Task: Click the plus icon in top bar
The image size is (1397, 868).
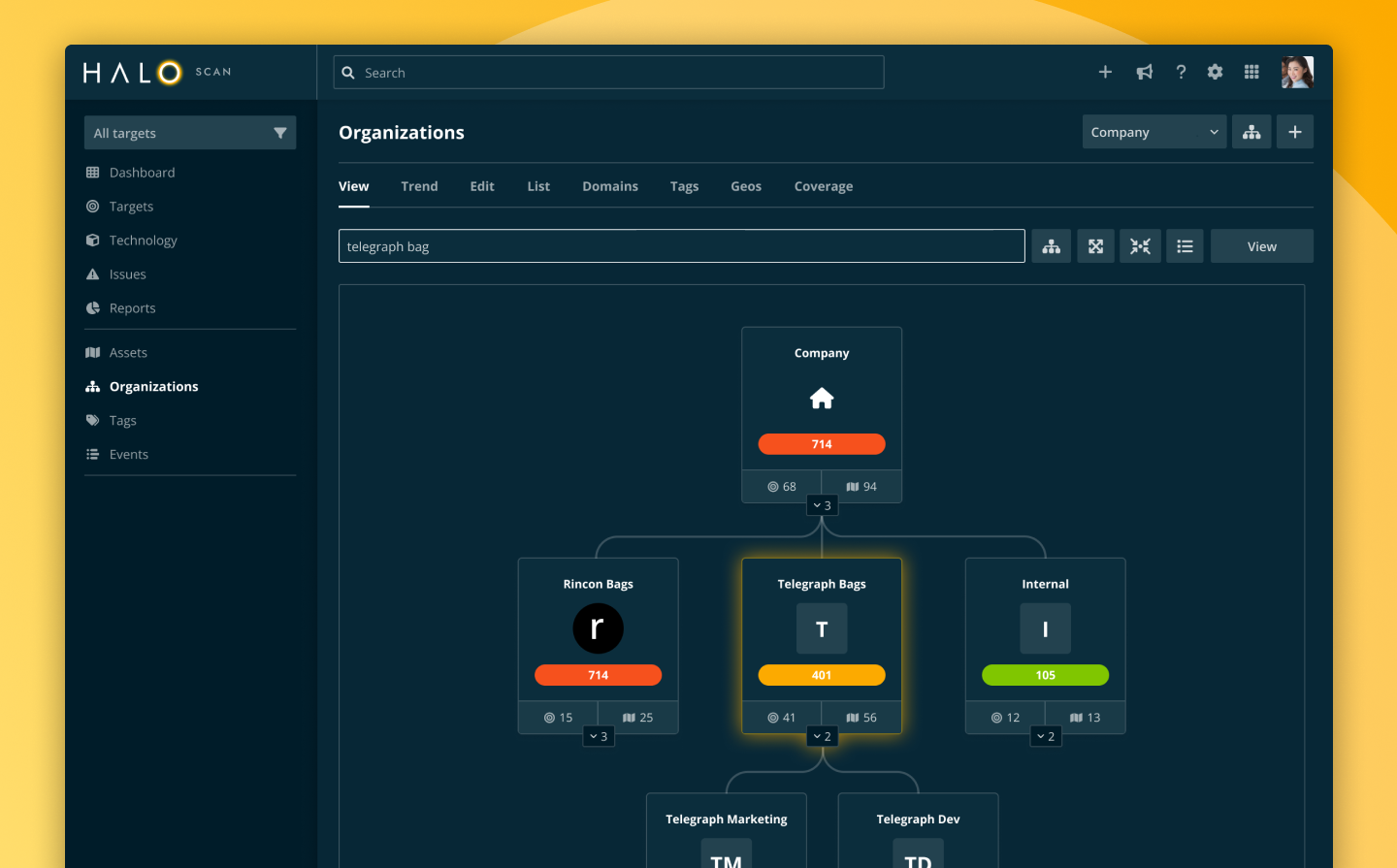Action: click(1105, 72)
